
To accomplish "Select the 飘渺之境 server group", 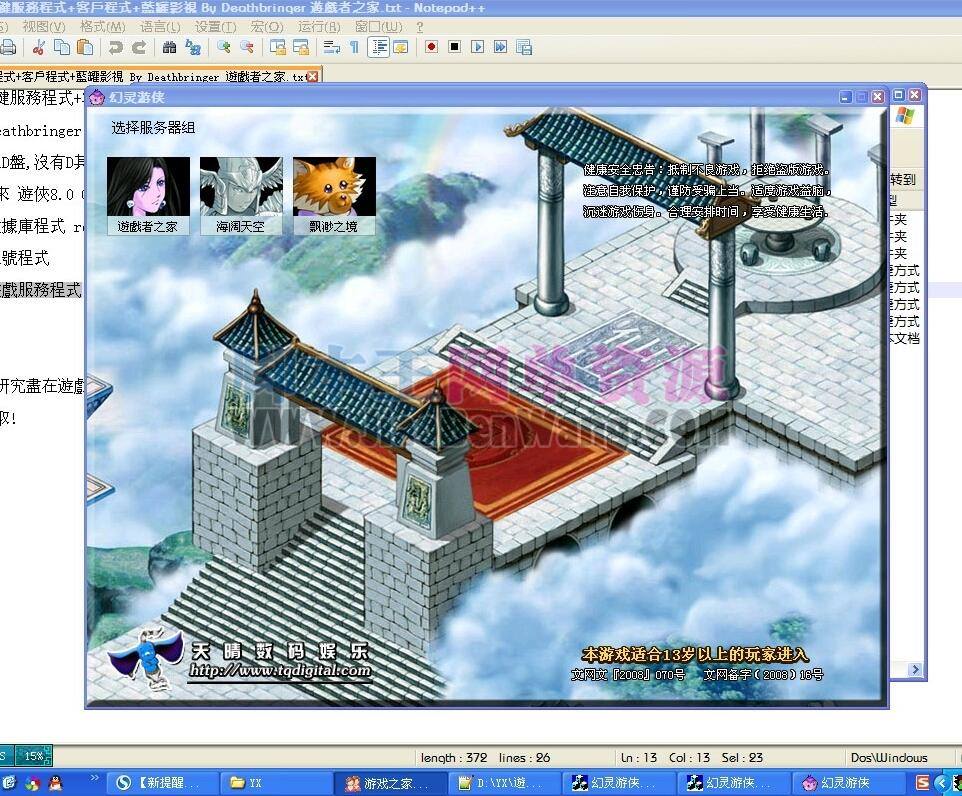I will tap(334, 195).
